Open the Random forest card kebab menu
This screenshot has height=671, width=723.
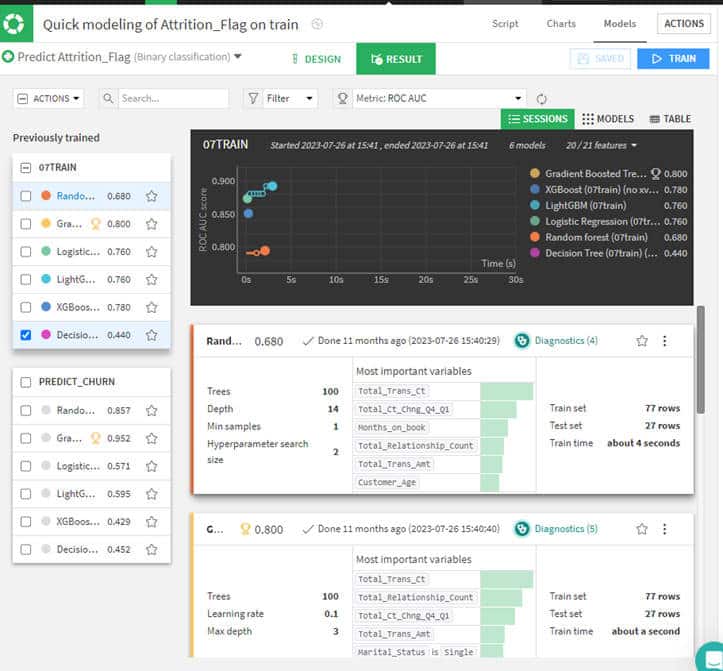pyautogui.click(x=664, y=341)
